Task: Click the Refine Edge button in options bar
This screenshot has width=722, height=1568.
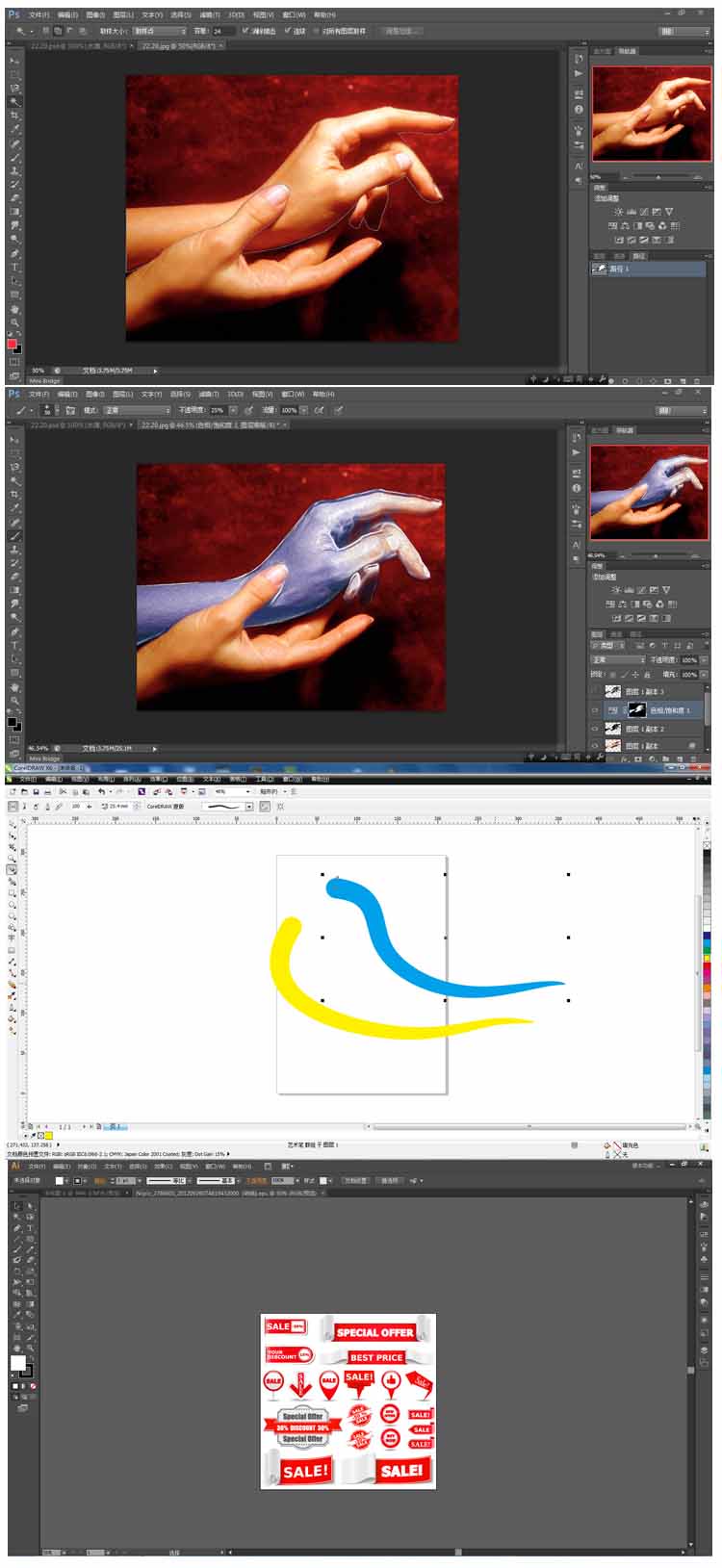Action: (x=399, y=31)
